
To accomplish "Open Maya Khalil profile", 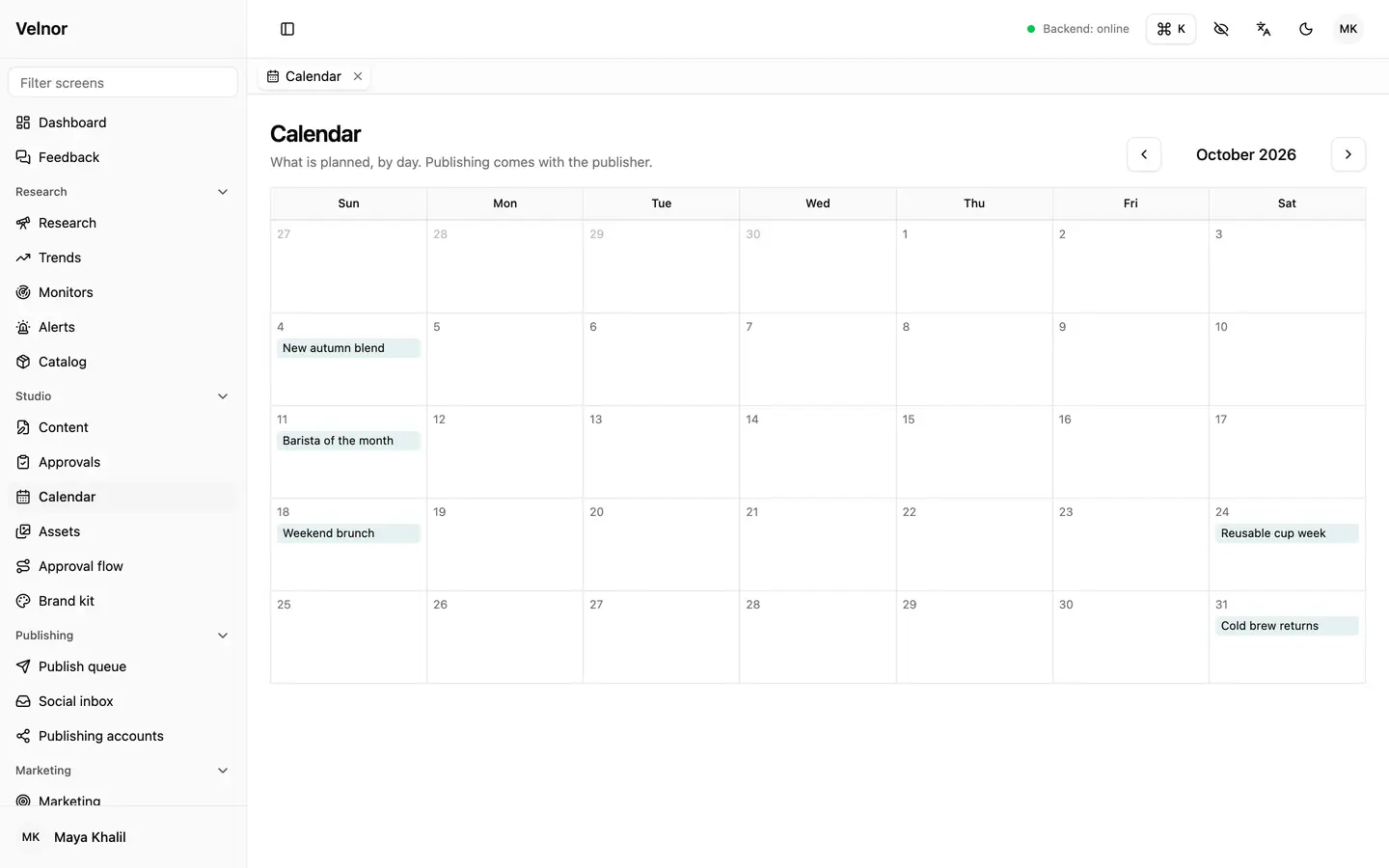I will 123,837.
